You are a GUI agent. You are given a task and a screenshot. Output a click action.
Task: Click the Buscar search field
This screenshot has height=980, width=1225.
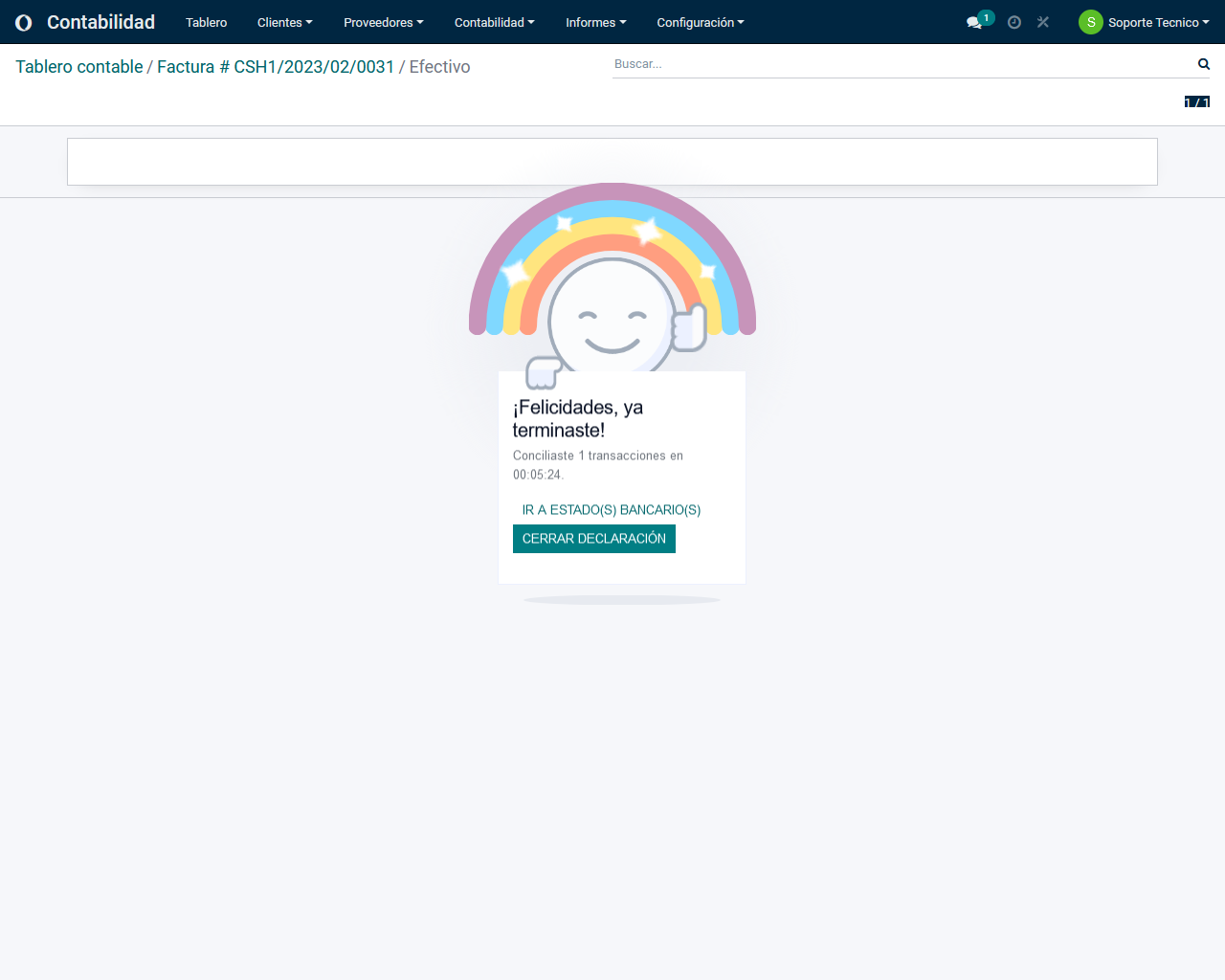pos(900,64)
